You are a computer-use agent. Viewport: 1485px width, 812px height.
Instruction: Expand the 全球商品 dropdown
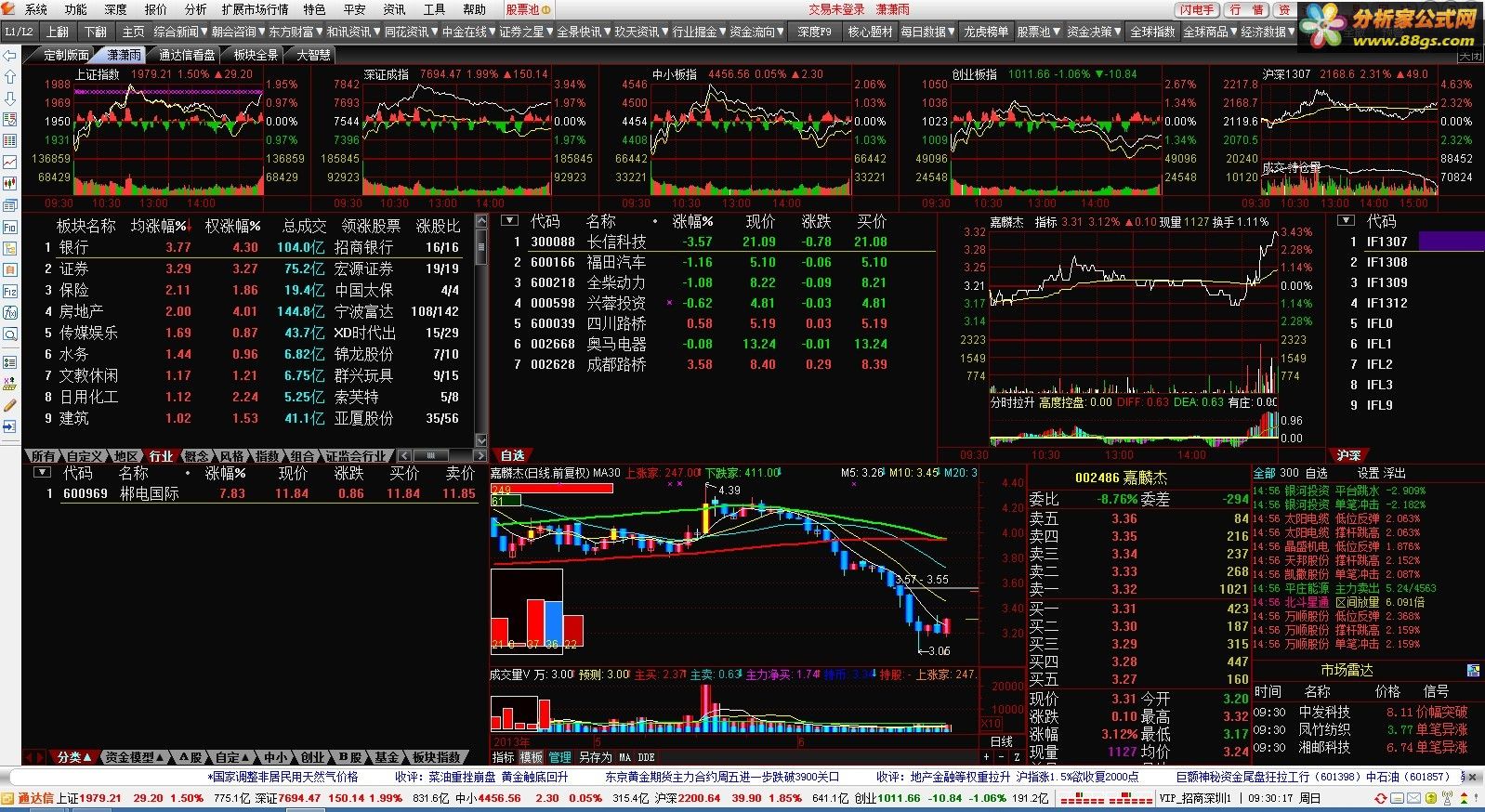pyautogui.click(x=1210, y=32)
